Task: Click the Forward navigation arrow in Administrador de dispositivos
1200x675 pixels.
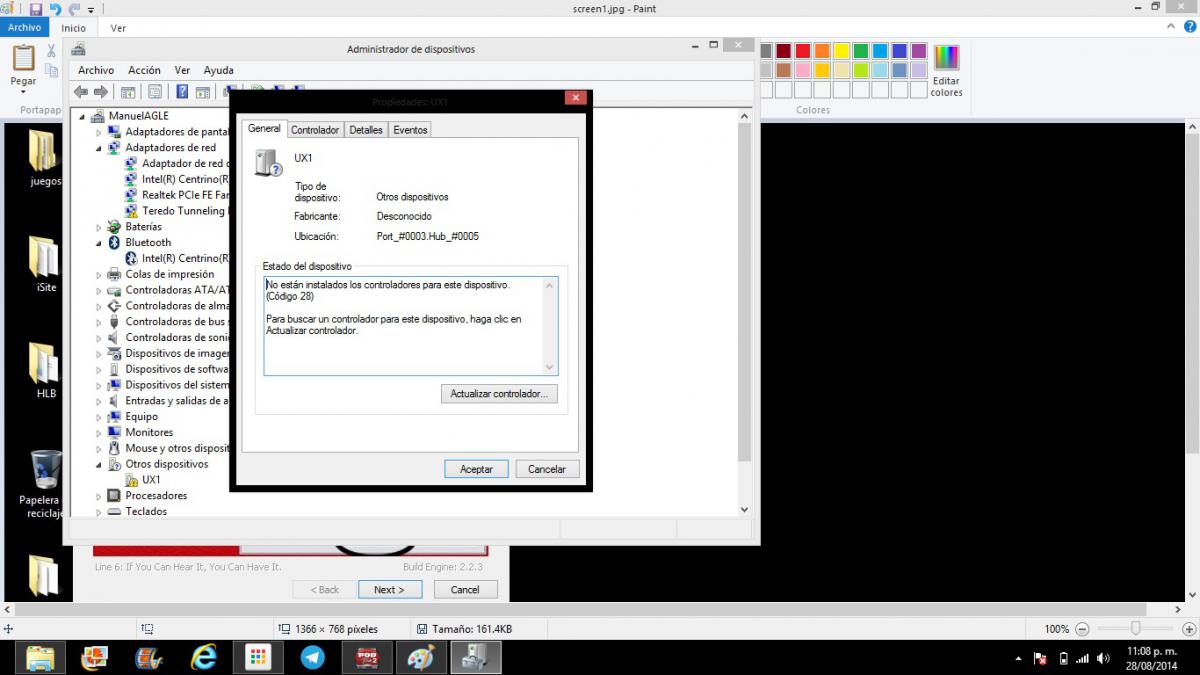Action: click(100, 91)
